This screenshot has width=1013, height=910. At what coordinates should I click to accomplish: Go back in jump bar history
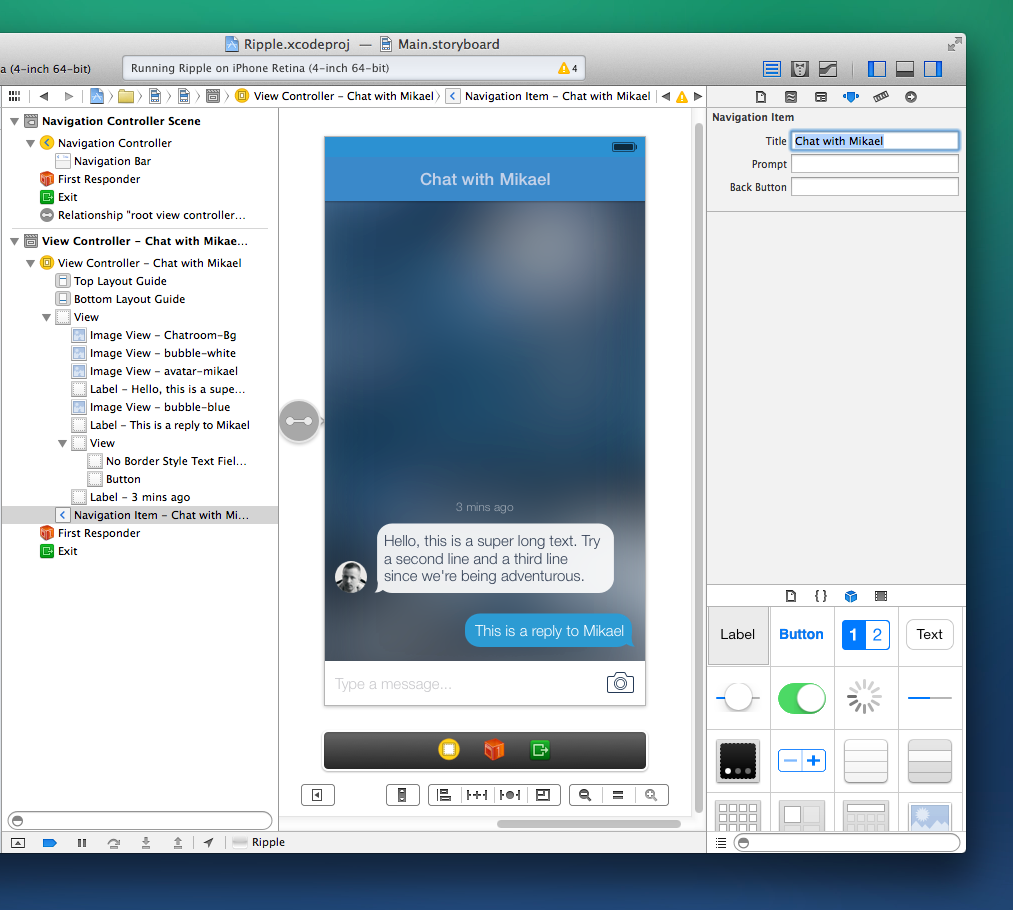(44, 96)
